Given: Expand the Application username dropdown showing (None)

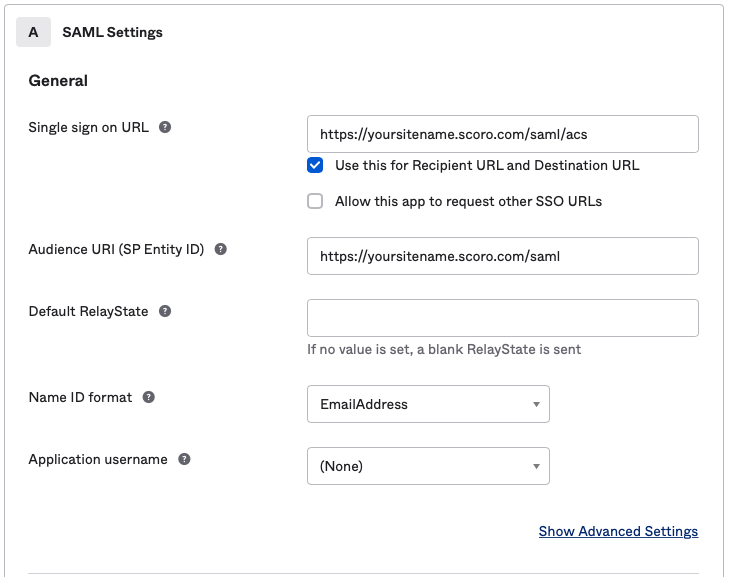Looking at the screenshot, I should coord(428,466).
